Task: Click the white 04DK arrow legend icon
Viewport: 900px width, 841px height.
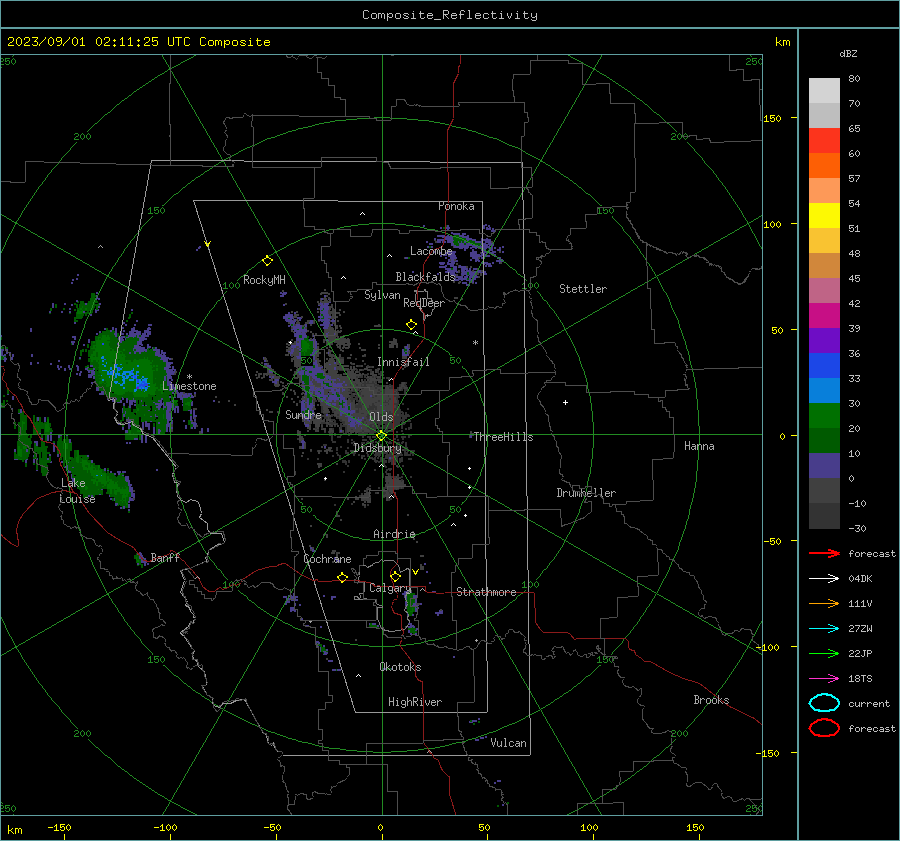Action: tap(824, 578)
